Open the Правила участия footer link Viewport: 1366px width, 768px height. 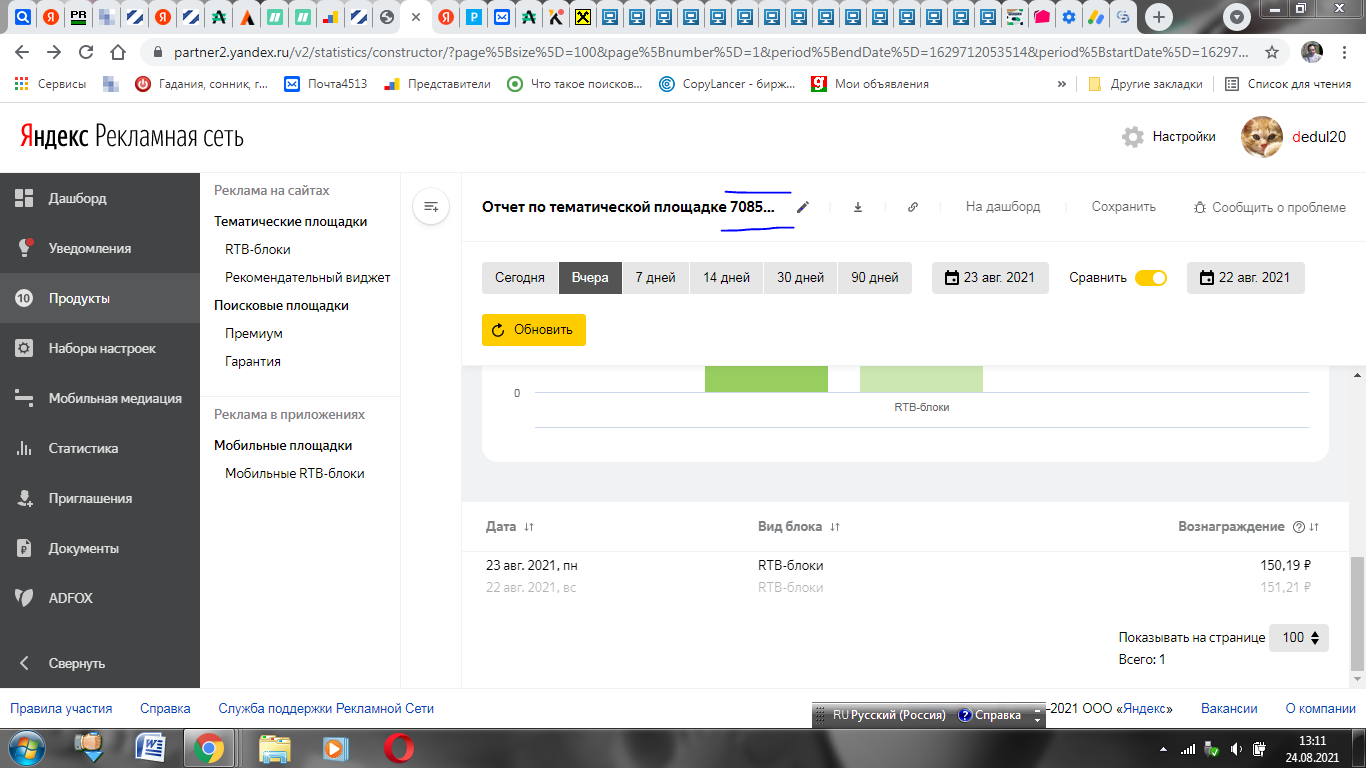click(61, 708)
